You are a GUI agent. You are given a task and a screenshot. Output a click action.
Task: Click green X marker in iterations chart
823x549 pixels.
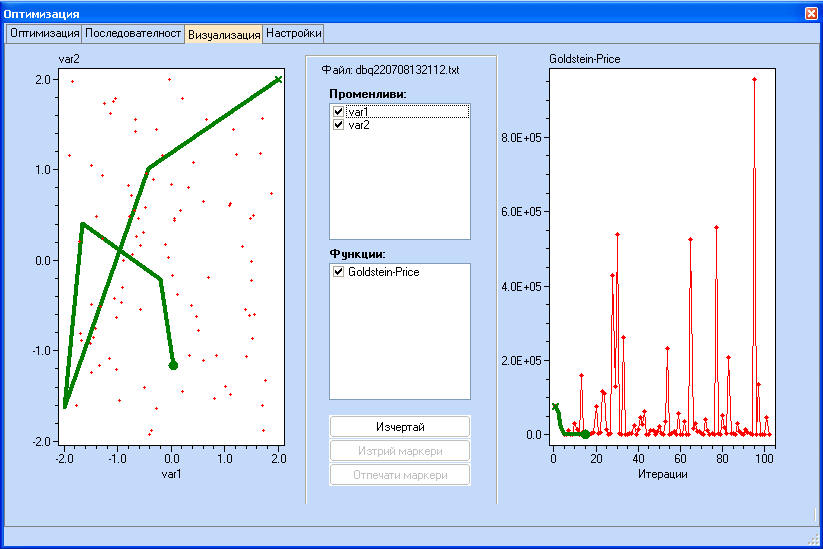[555, 407]
